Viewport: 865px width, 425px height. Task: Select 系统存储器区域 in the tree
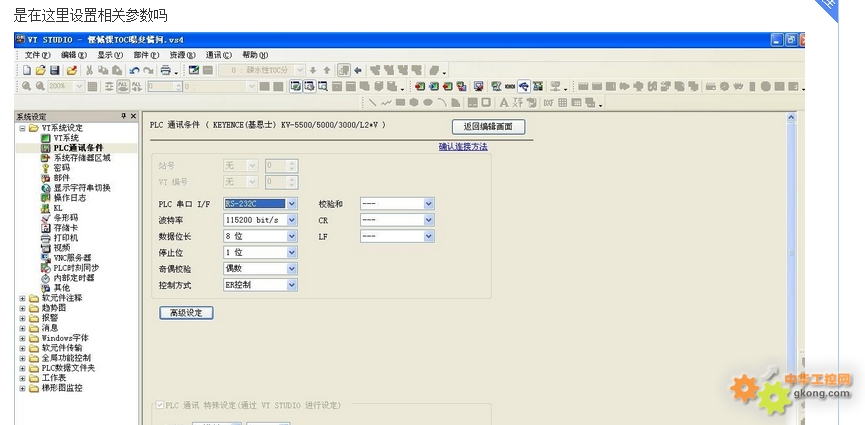point(82,158)
